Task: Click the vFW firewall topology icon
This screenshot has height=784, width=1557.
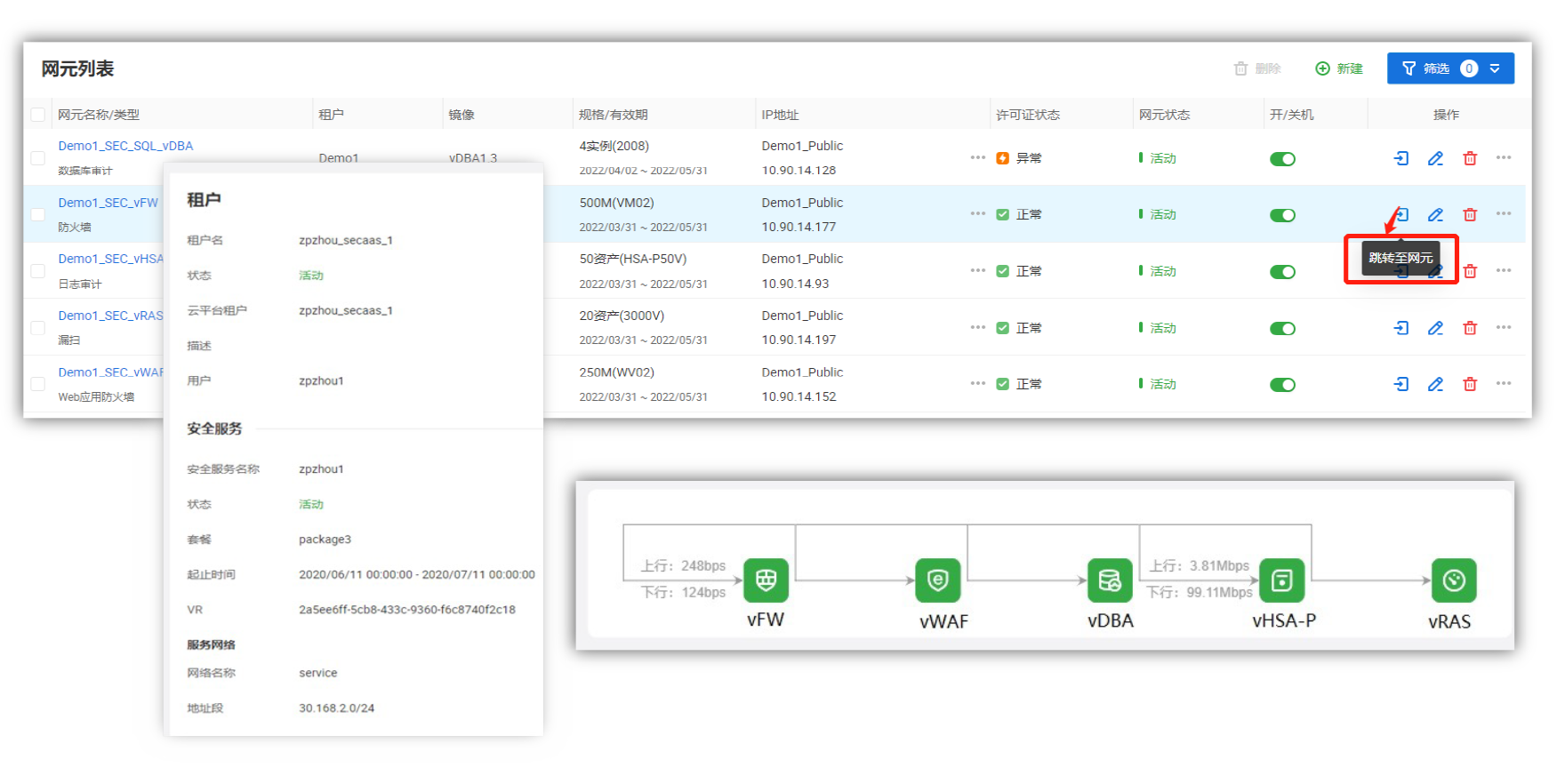Action: [x=766, y=580]
